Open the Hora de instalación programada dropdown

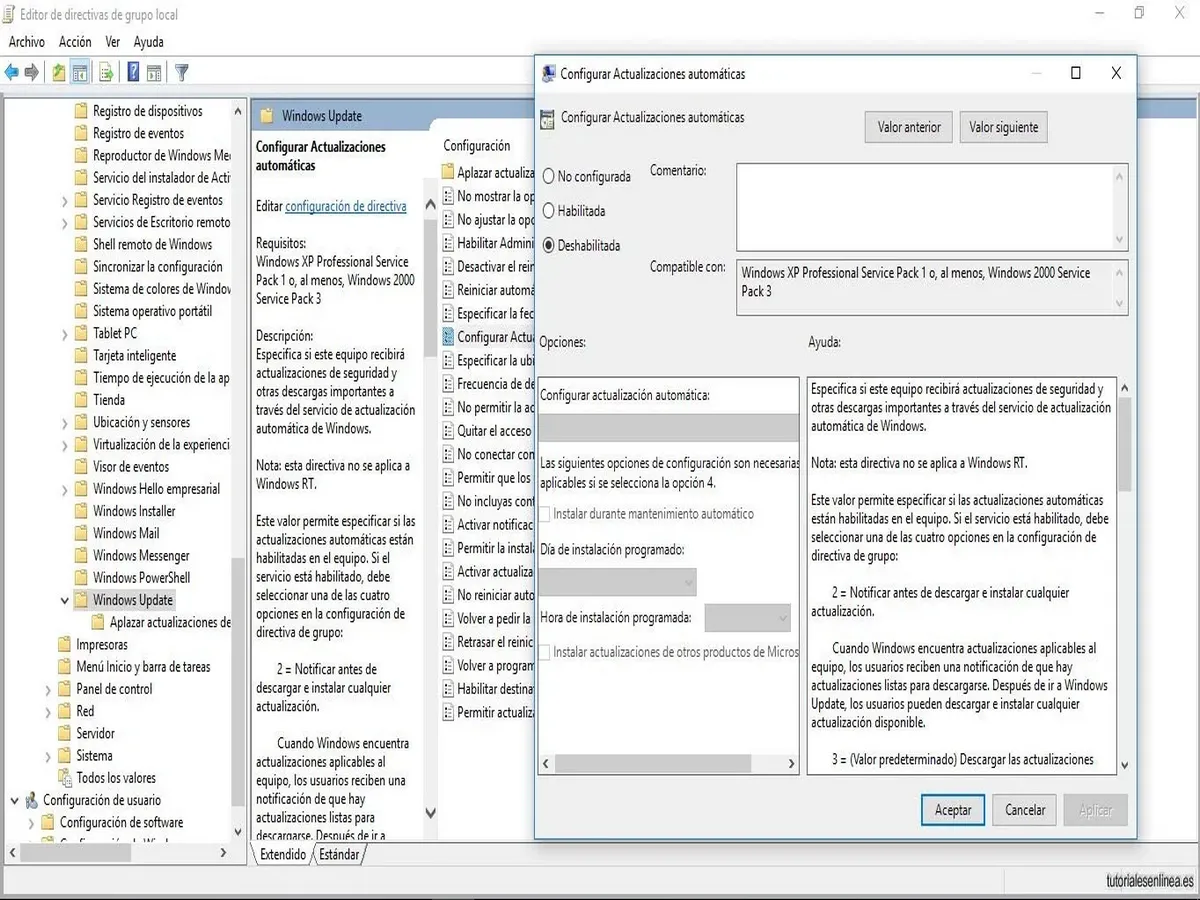747,618
